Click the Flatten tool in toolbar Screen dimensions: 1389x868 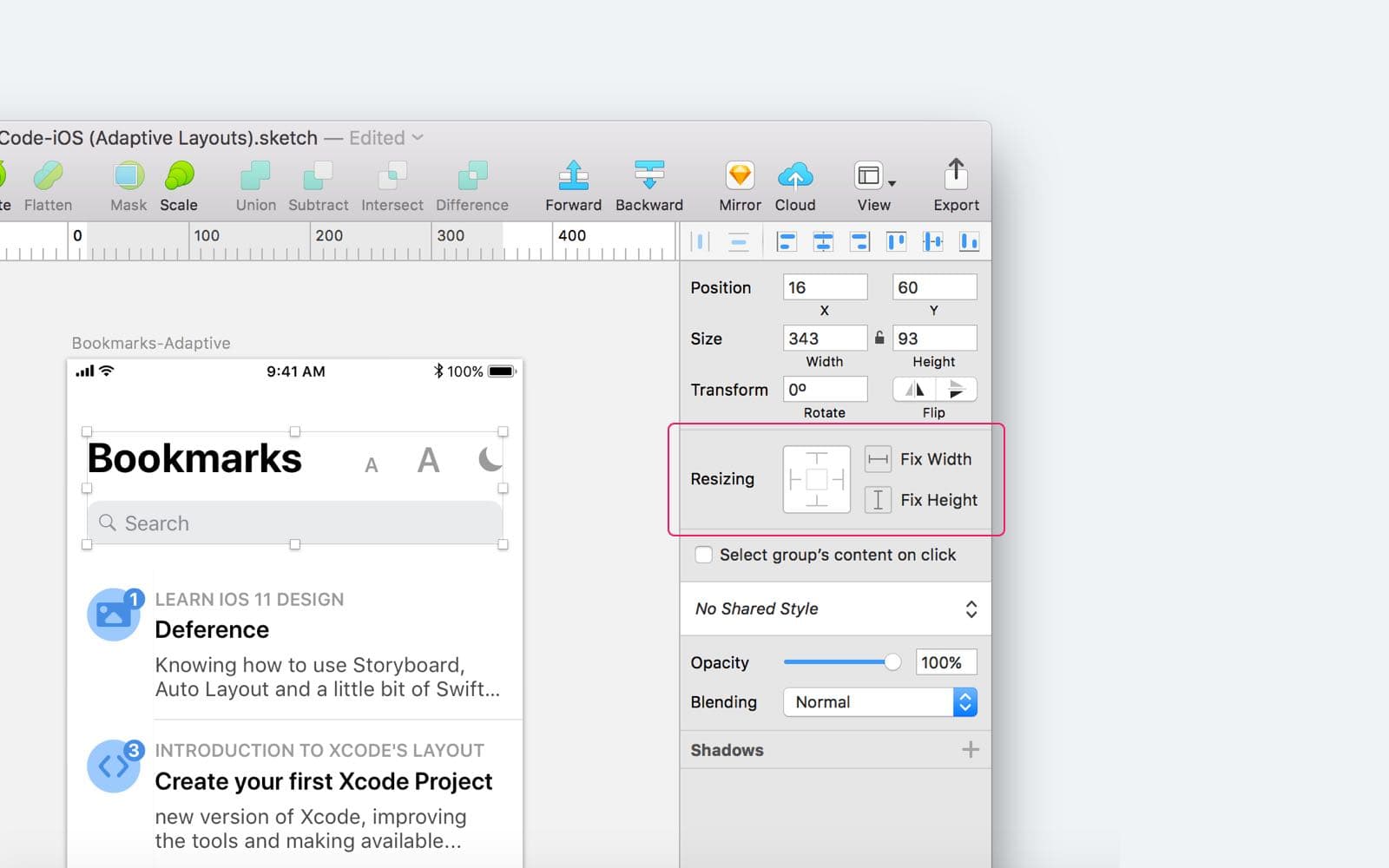coord(48,186)
